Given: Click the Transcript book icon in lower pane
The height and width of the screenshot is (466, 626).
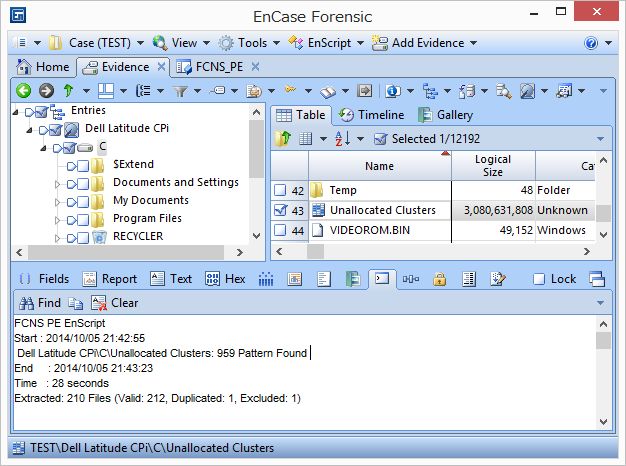Looking at the screenshot, I should click(353, 279).
